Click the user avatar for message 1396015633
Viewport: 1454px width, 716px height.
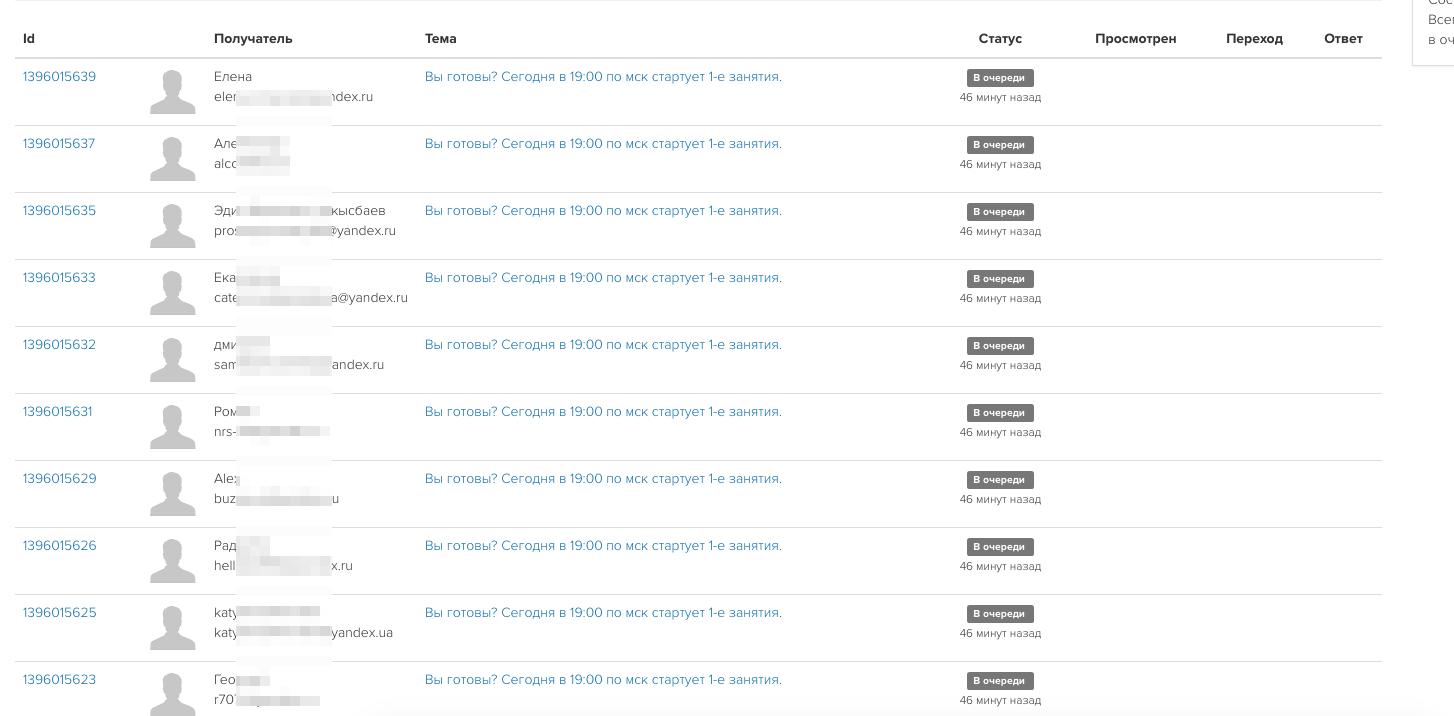pos(172,292)
